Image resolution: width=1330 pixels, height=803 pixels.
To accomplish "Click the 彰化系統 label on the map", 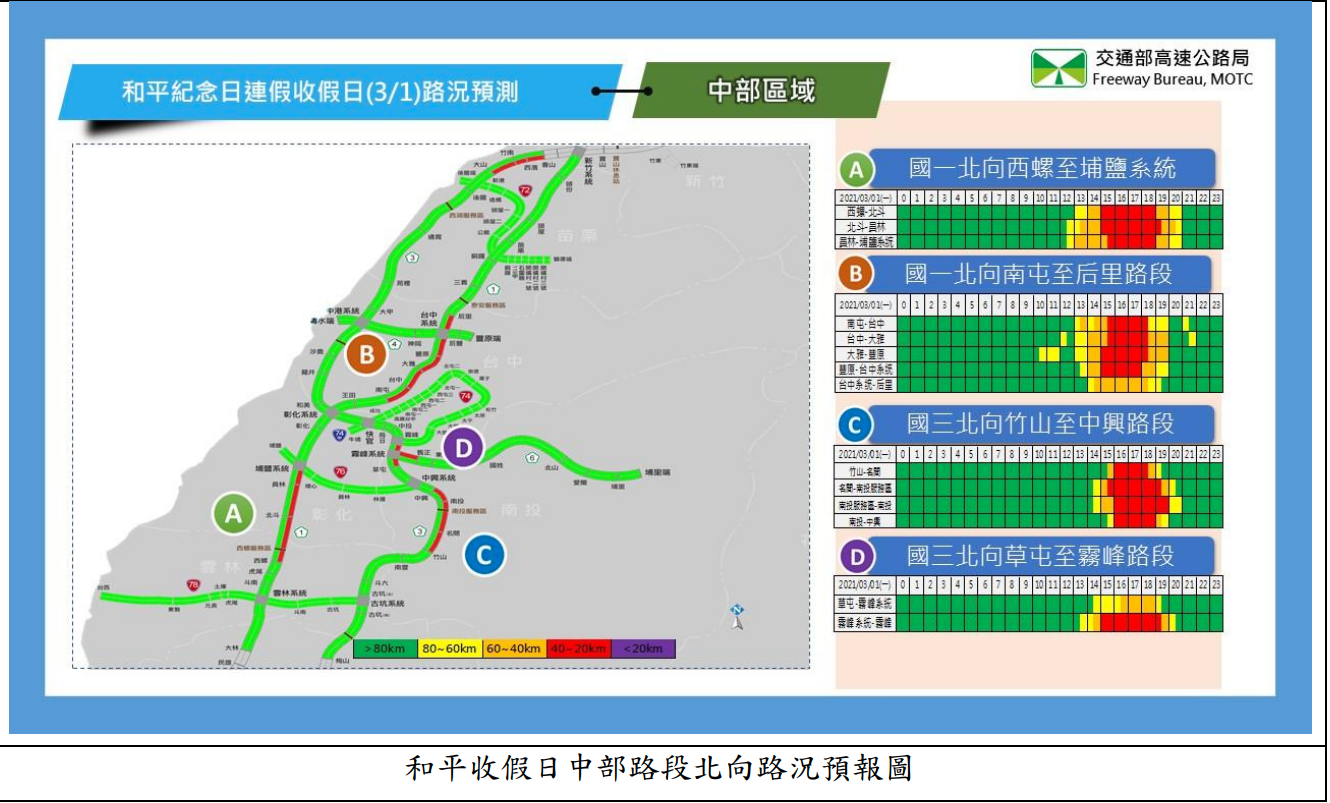I will coord(300,413).
